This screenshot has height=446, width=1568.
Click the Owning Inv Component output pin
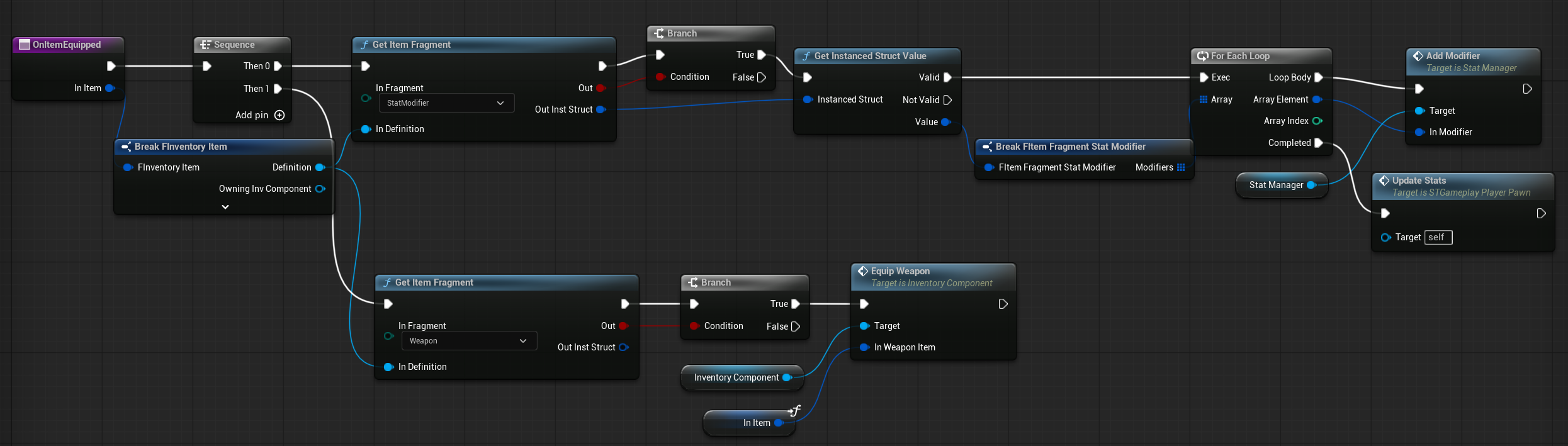(x=320, y=189)
